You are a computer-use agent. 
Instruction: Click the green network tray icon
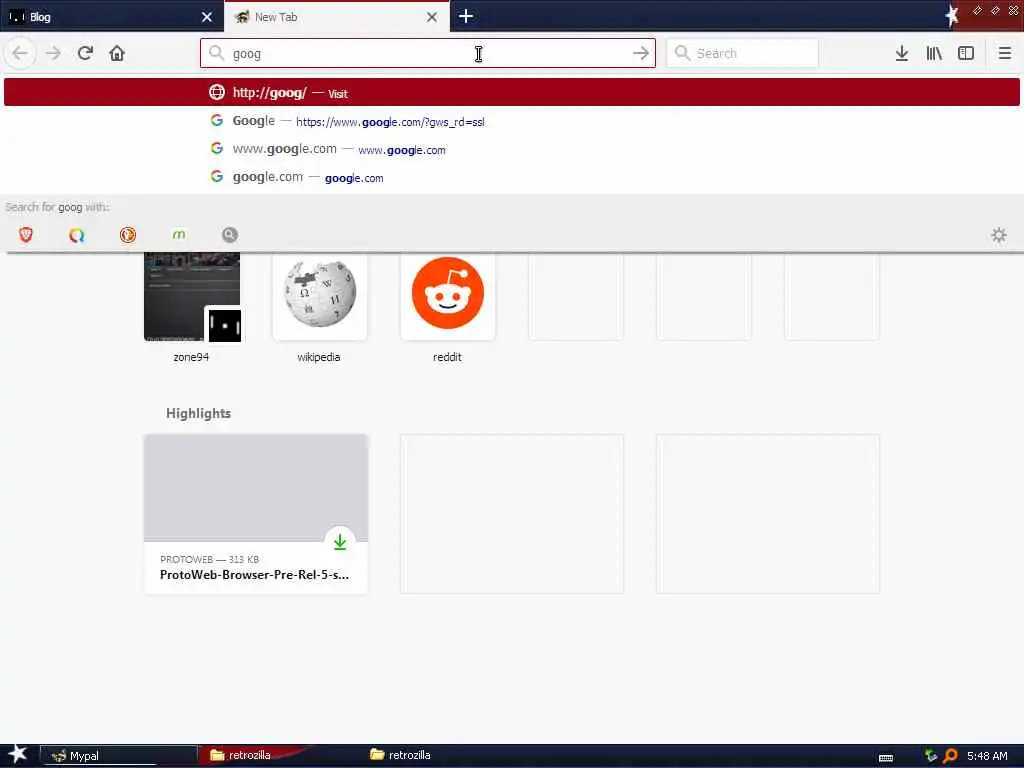(931, 756)
